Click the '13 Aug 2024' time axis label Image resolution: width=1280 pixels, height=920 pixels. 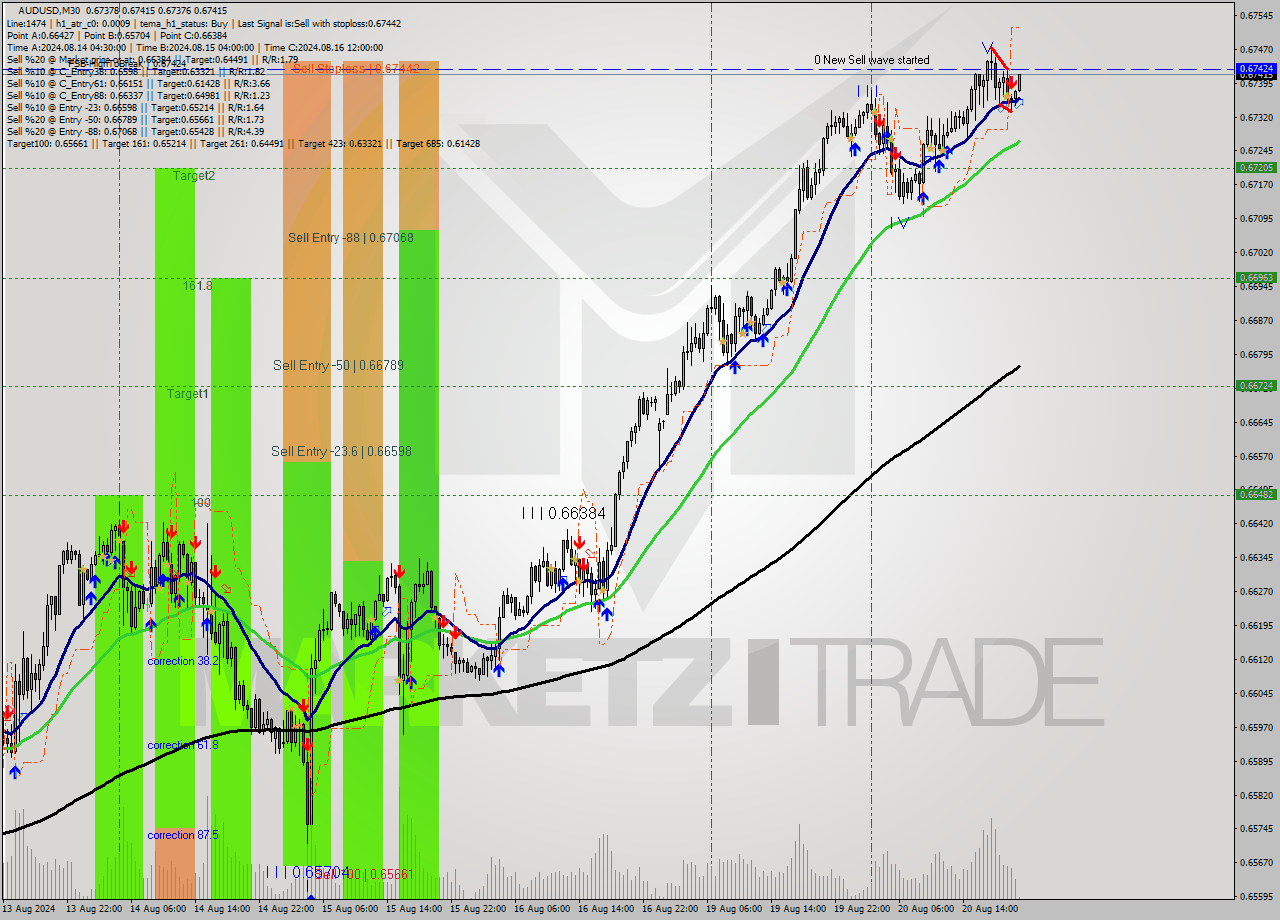click(x=29, y=909)
